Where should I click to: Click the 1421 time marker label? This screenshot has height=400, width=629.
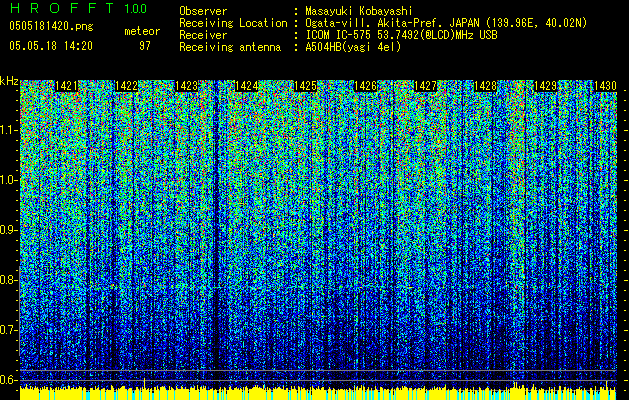(66, 86)
